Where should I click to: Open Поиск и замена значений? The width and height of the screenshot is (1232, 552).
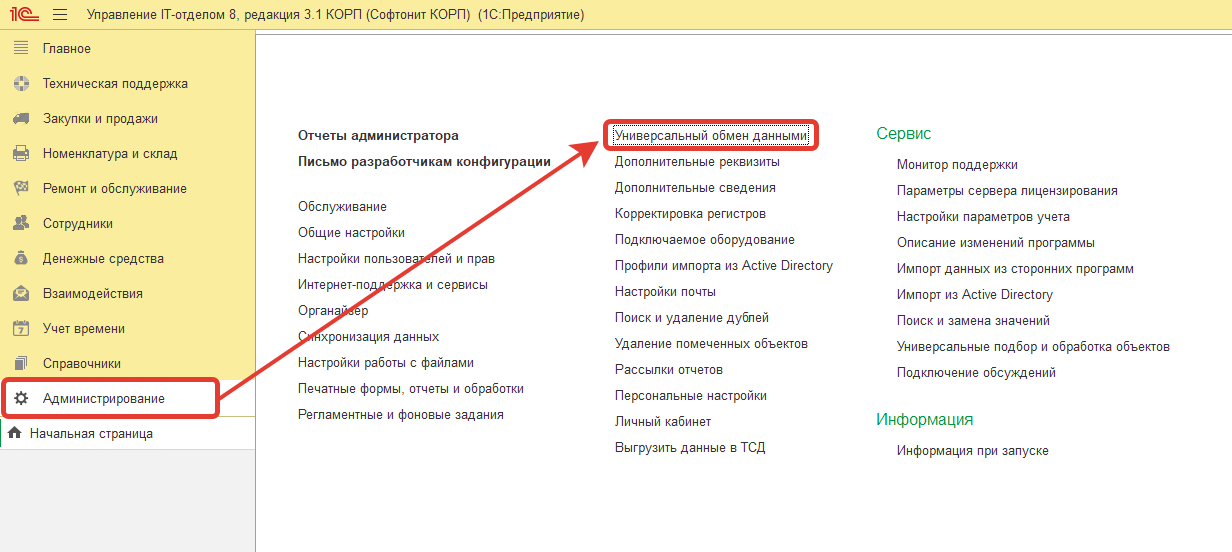(973, 321)
